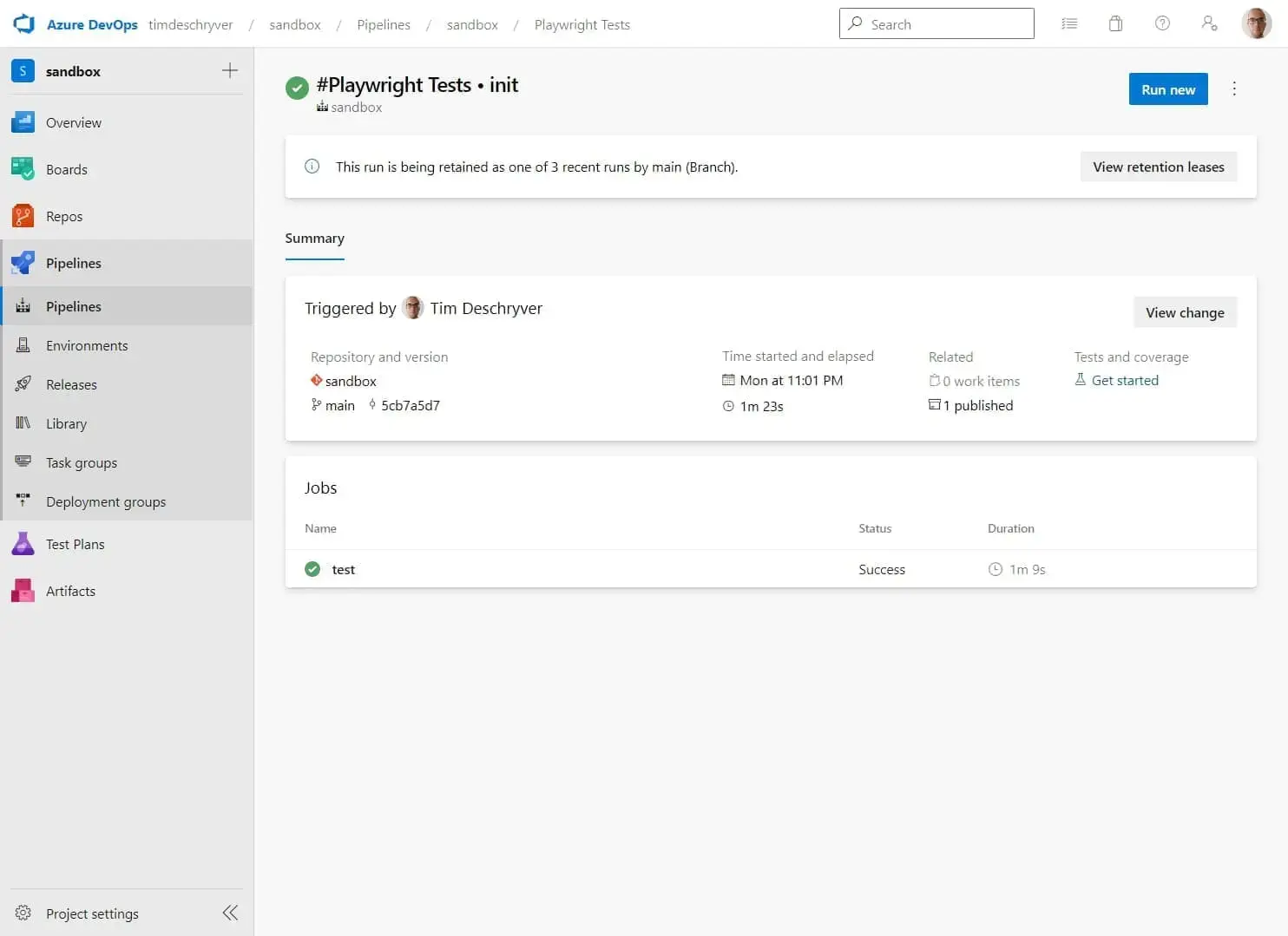Click the Pipelines breadcrumb
The height and width of the screenshot is (936, 1288).
[384, 24]
